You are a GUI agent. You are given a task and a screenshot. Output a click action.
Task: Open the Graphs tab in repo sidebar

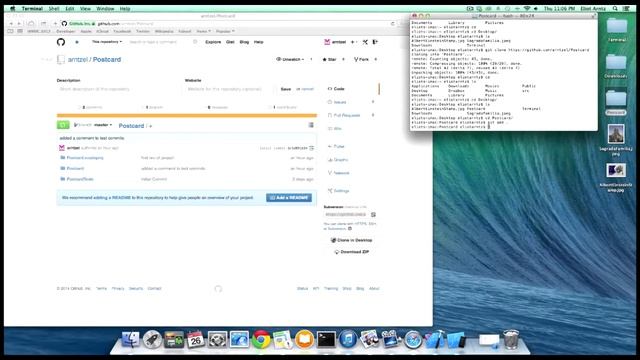pyautogui.click(x=338, y=160)
